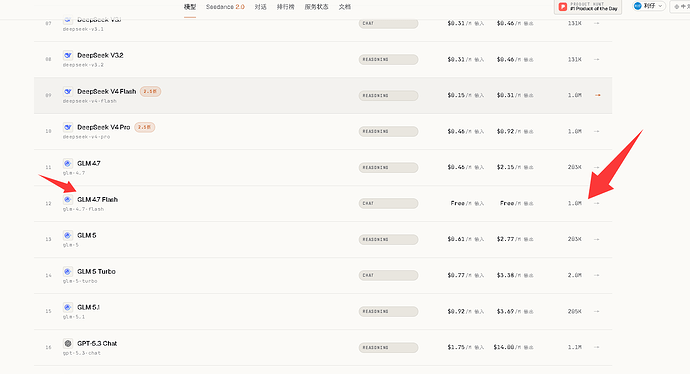The height and width of the screenshot is (374, 690).
Task: Click the $14.00 output price for GPT-5.3 Chat
Action: (x=504, y=347)
